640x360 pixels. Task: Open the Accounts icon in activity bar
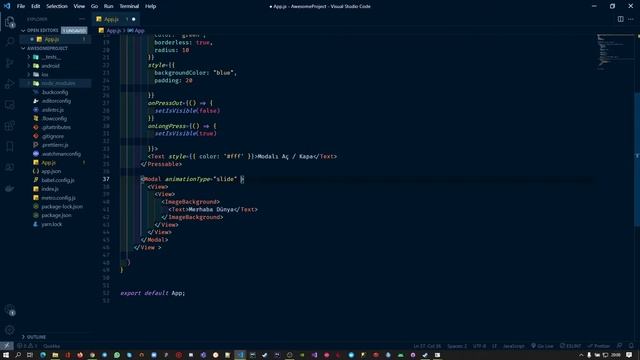click(10, 310)
